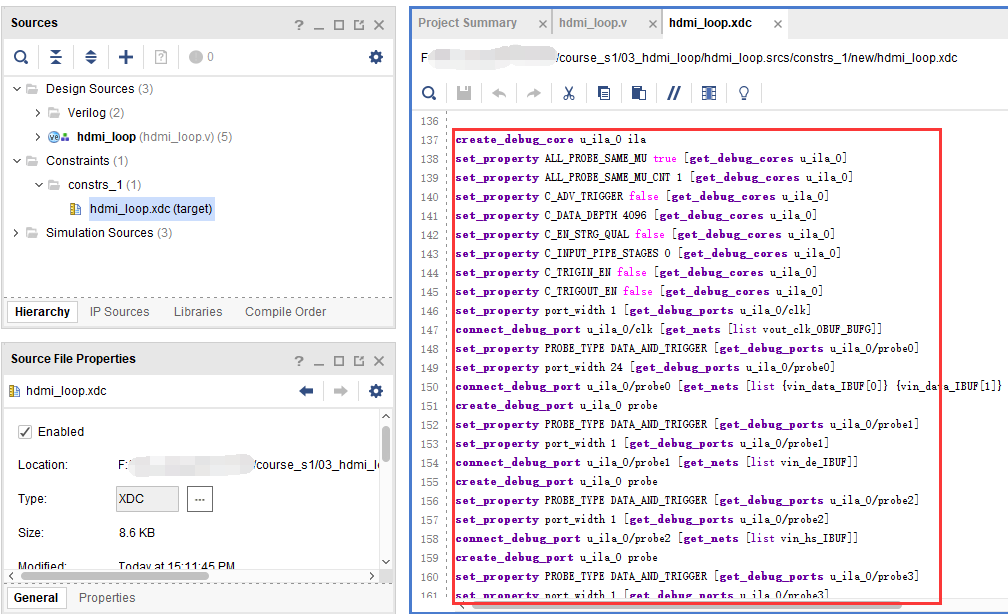This screenshot has height=614, width=1008.
Task: Undo the last edit in editor
Action: (499, 93)
